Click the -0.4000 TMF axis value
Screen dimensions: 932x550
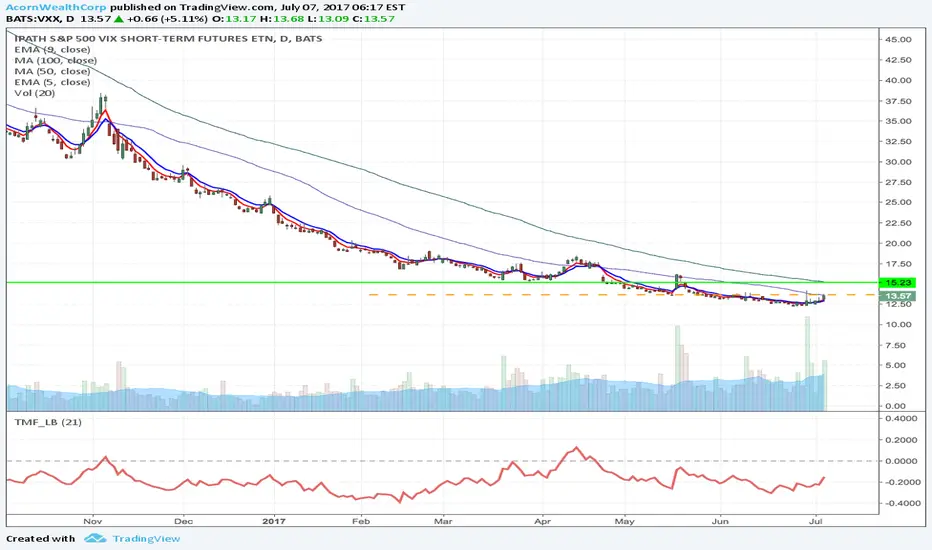(901, 503)
